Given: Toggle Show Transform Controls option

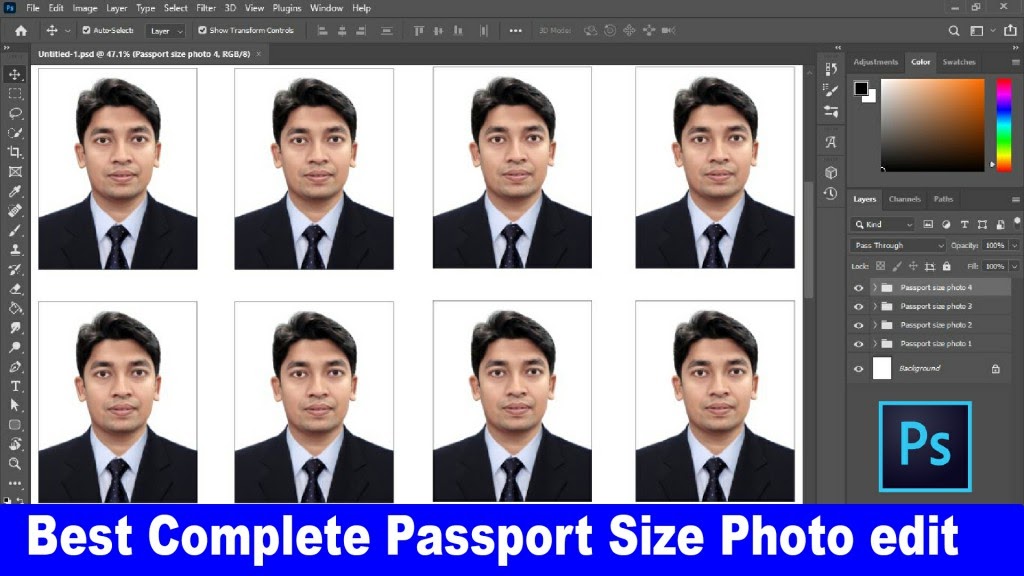Looking at the screenshot, I should coord(201,30).
